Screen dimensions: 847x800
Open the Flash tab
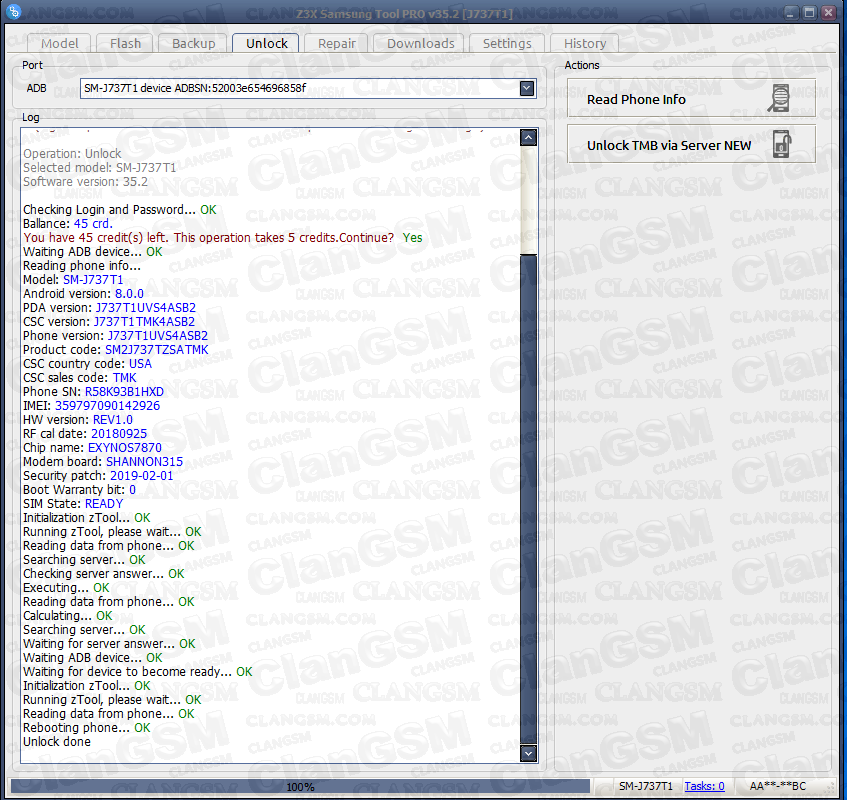point(125,43)
